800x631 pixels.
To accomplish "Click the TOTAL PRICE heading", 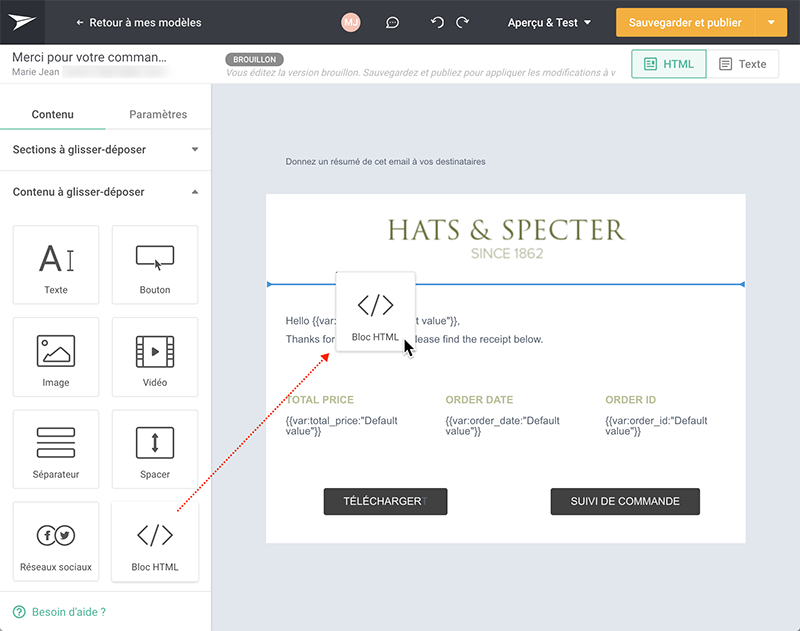I will coord(320,400).
